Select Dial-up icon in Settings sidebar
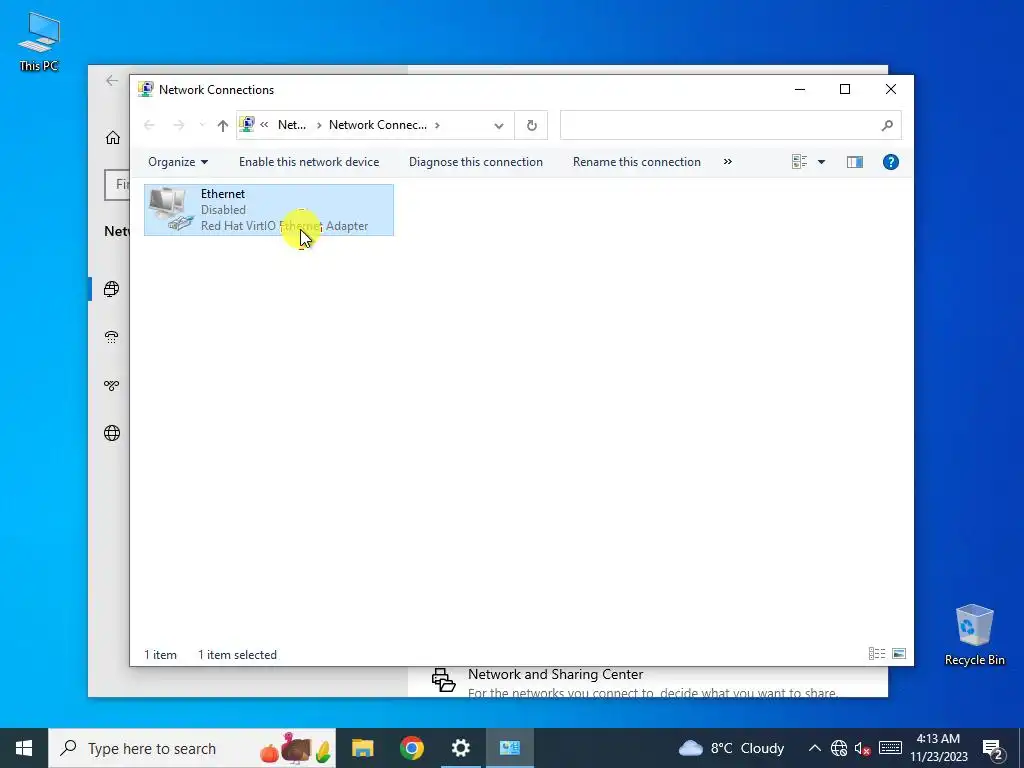The height and width of the screenshot is (768, 1024). coord(112,337)
